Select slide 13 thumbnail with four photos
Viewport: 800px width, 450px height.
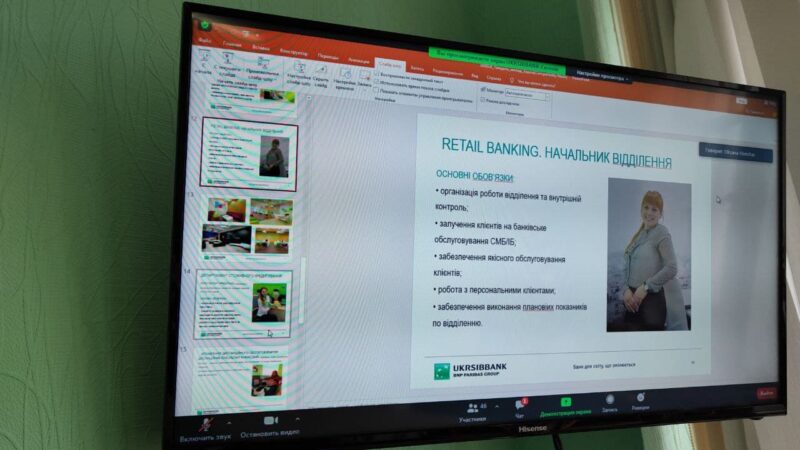(x=247, y=226)
